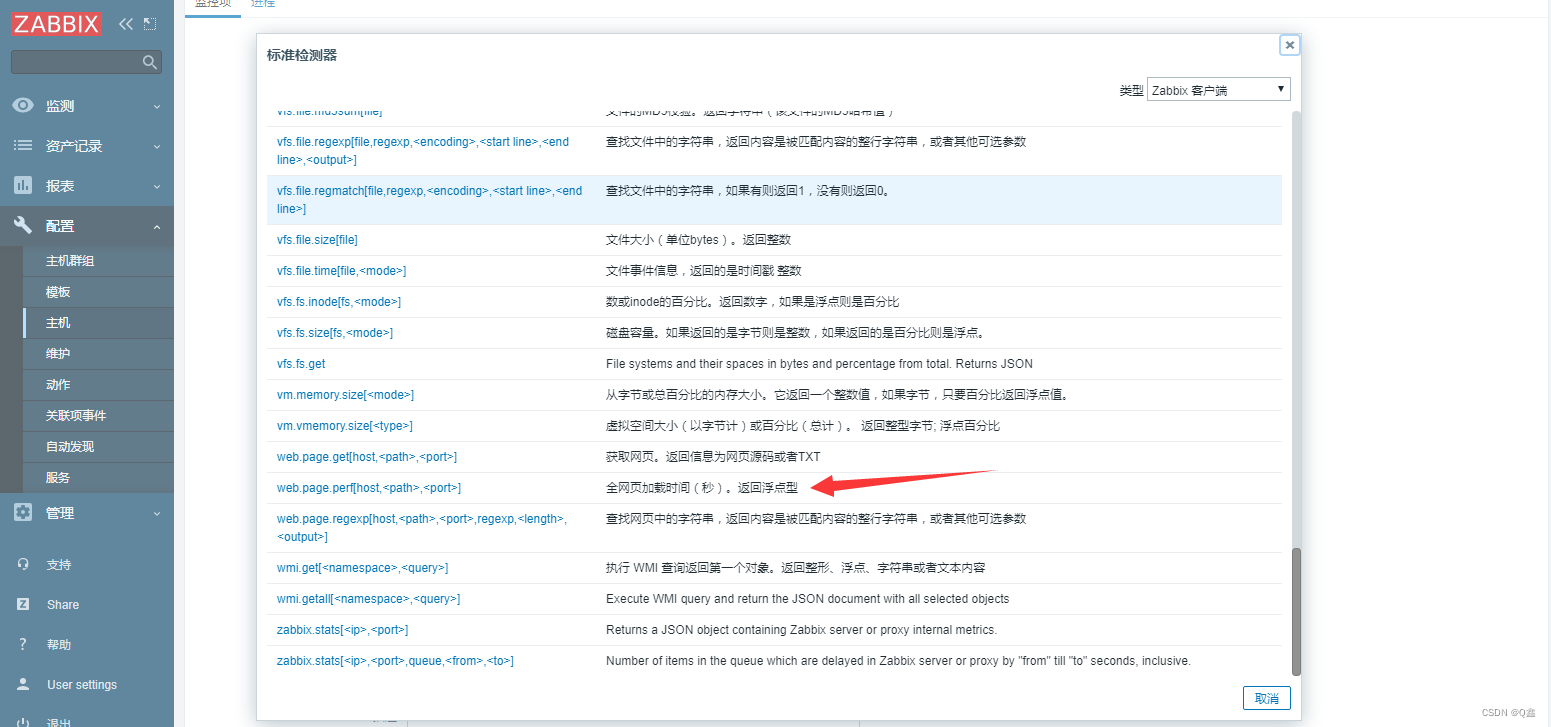
Task: Click the dialog's vertical scrollbar thumb
Action: tap(1297, 611)
